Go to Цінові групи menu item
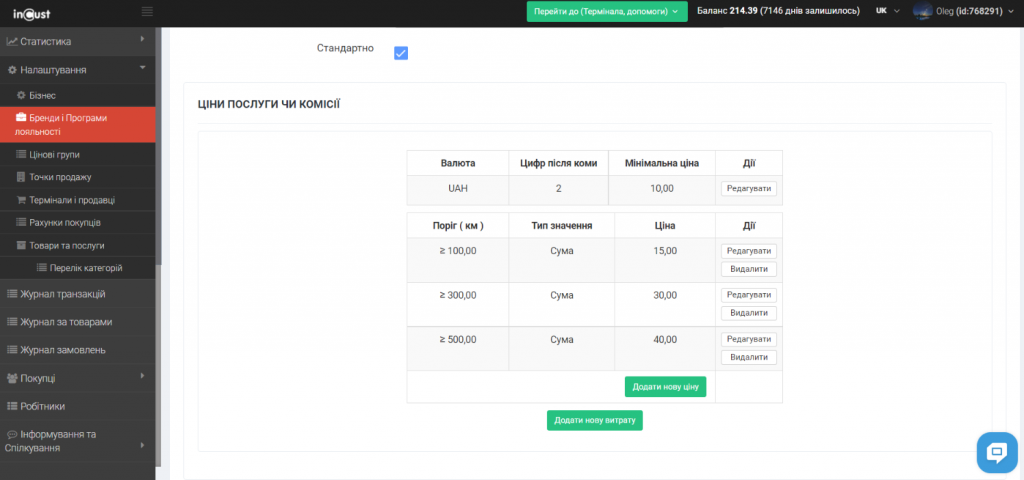The width and height of the screenshot is (1024, 480). 54,155
